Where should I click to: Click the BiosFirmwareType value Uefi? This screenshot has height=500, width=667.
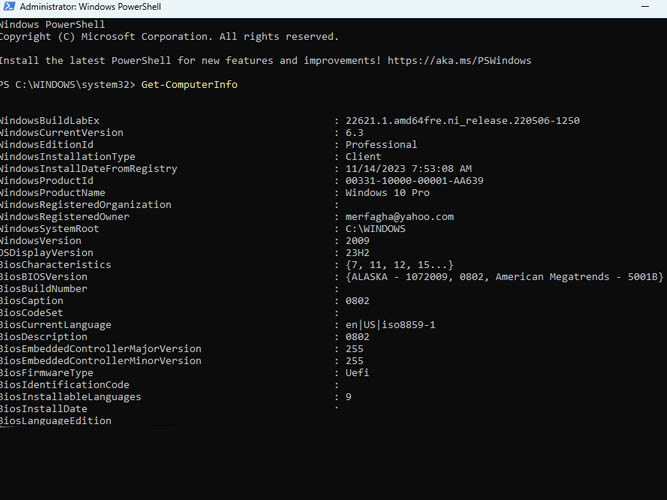358,373
